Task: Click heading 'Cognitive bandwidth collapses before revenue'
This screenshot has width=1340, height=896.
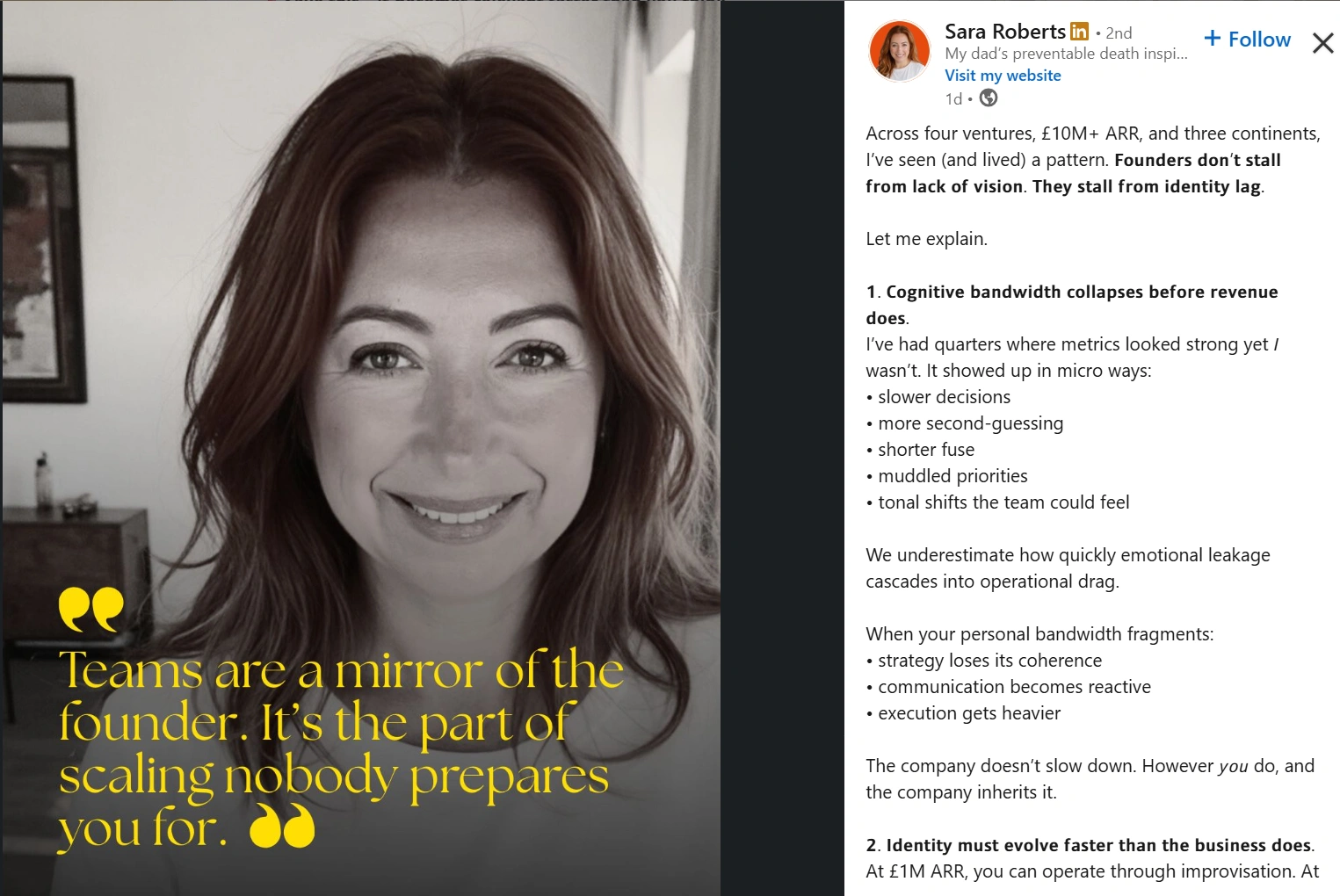Action: (1072, 305)
